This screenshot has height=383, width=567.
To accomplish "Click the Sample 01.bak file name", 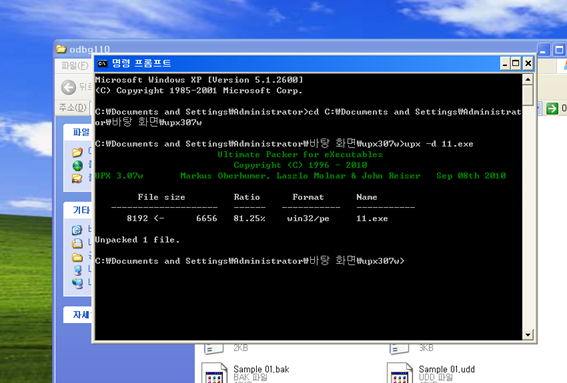I will coord(261,369).
